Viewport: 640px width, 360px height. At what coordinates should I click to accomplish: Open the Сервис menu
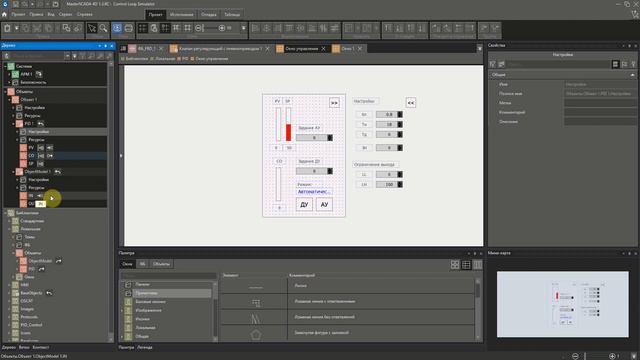click(65, 14)
